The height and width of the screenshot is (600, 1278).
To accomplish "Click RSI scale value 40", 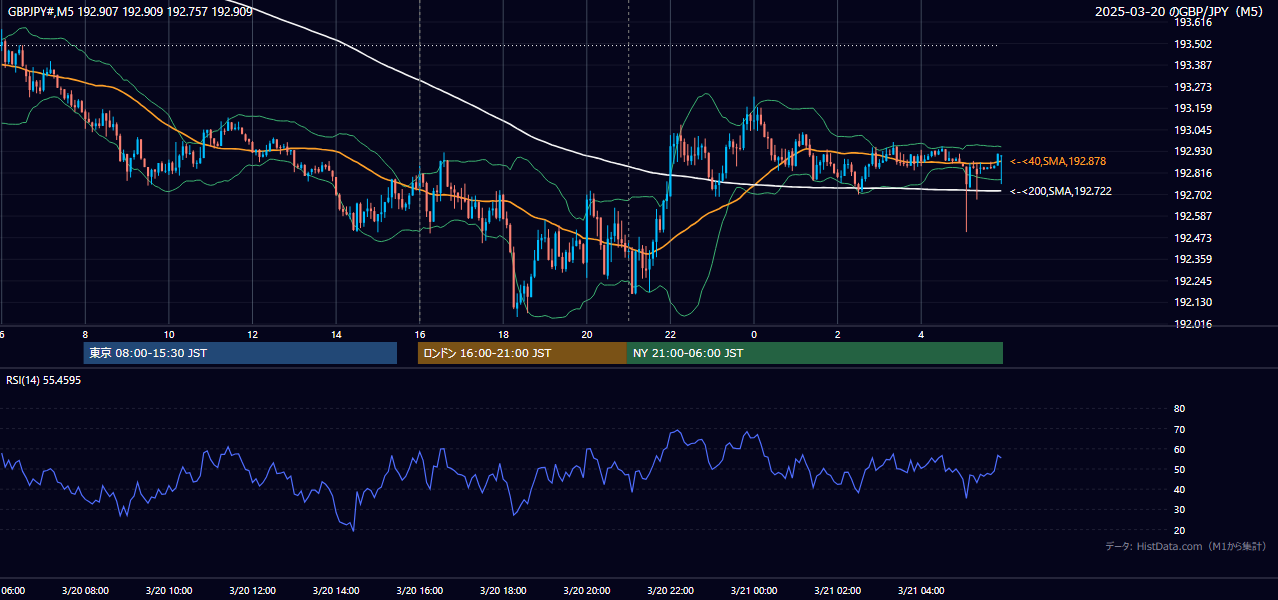I will 1179,489.
